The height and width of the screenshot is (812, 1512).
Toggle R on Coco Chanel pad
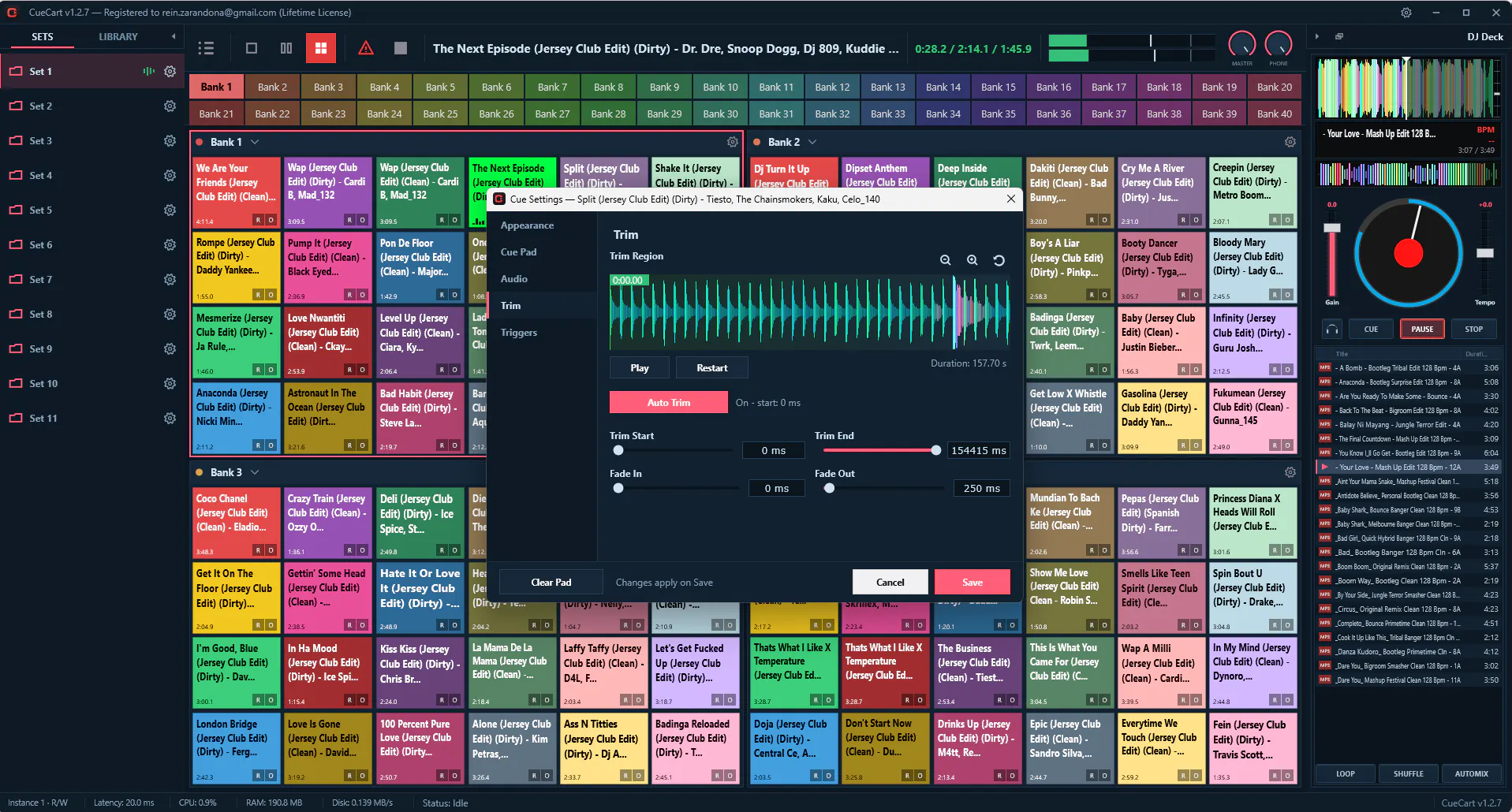[258, 550]
